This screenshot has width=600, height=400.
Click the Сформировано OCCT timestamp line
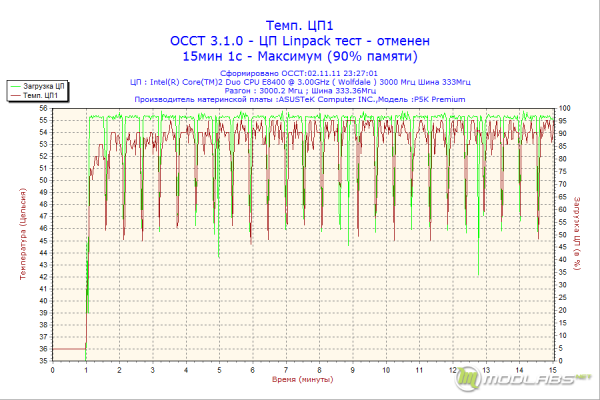(299, 73)
